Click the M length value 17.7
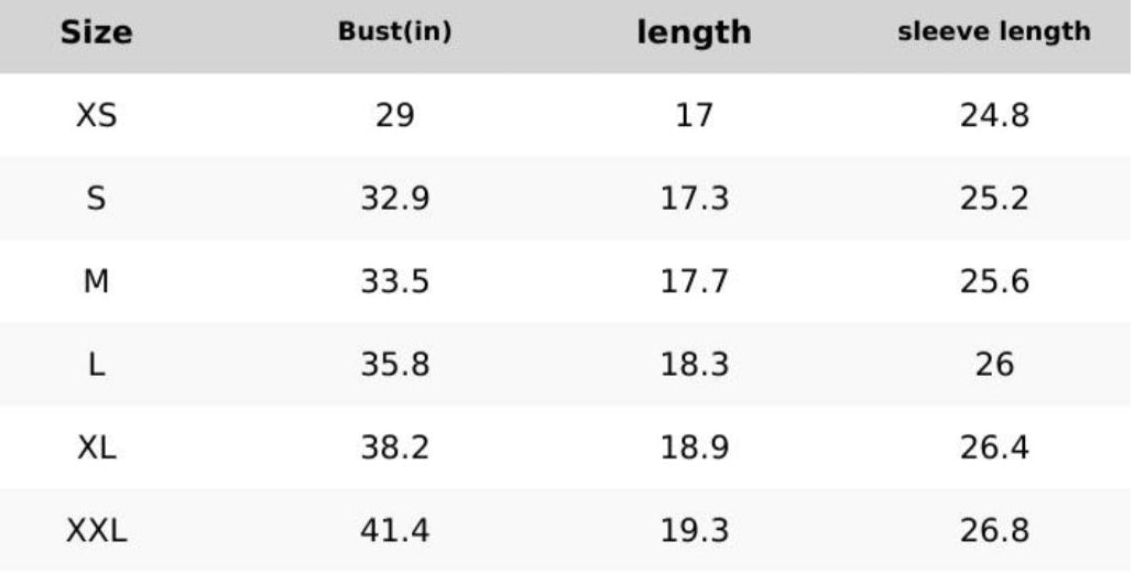The width and height of the screenshot is (1131, 583). [x=694, y=282]
